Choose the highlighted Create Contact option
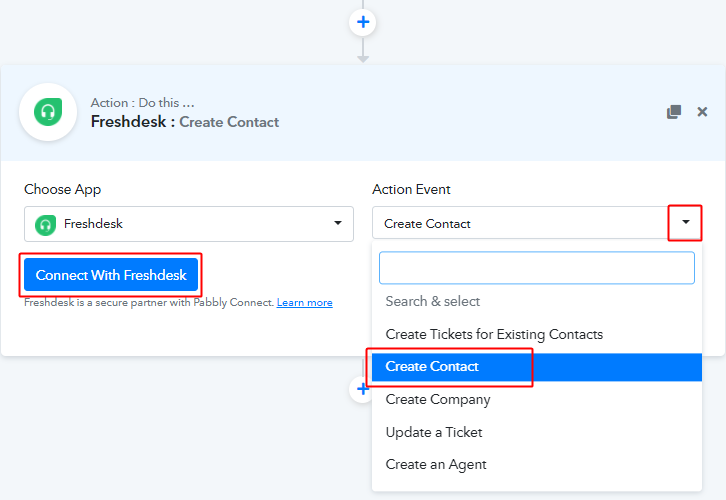The height and width of the screenshot is (500, 726). [x=537, y=367]
